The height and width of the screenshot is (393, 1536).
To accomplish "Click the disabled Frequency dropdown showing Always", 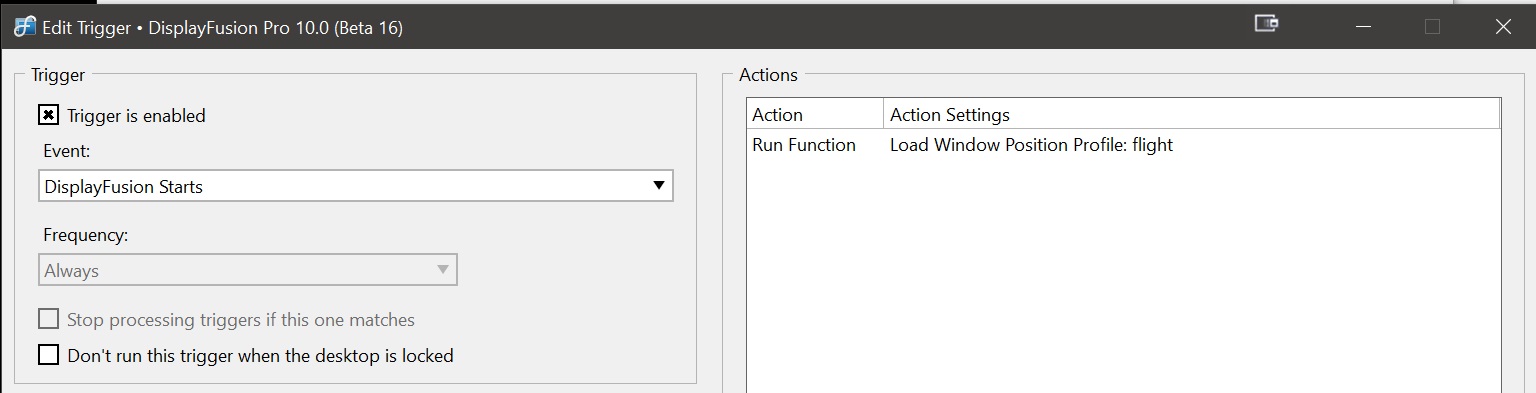I will (x=248, y=270).
